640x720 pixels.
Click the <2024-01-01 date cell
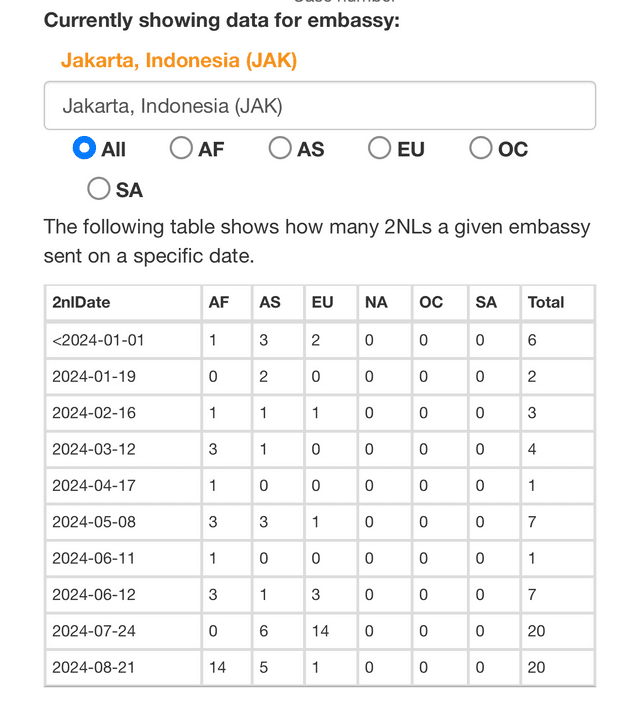124,340
